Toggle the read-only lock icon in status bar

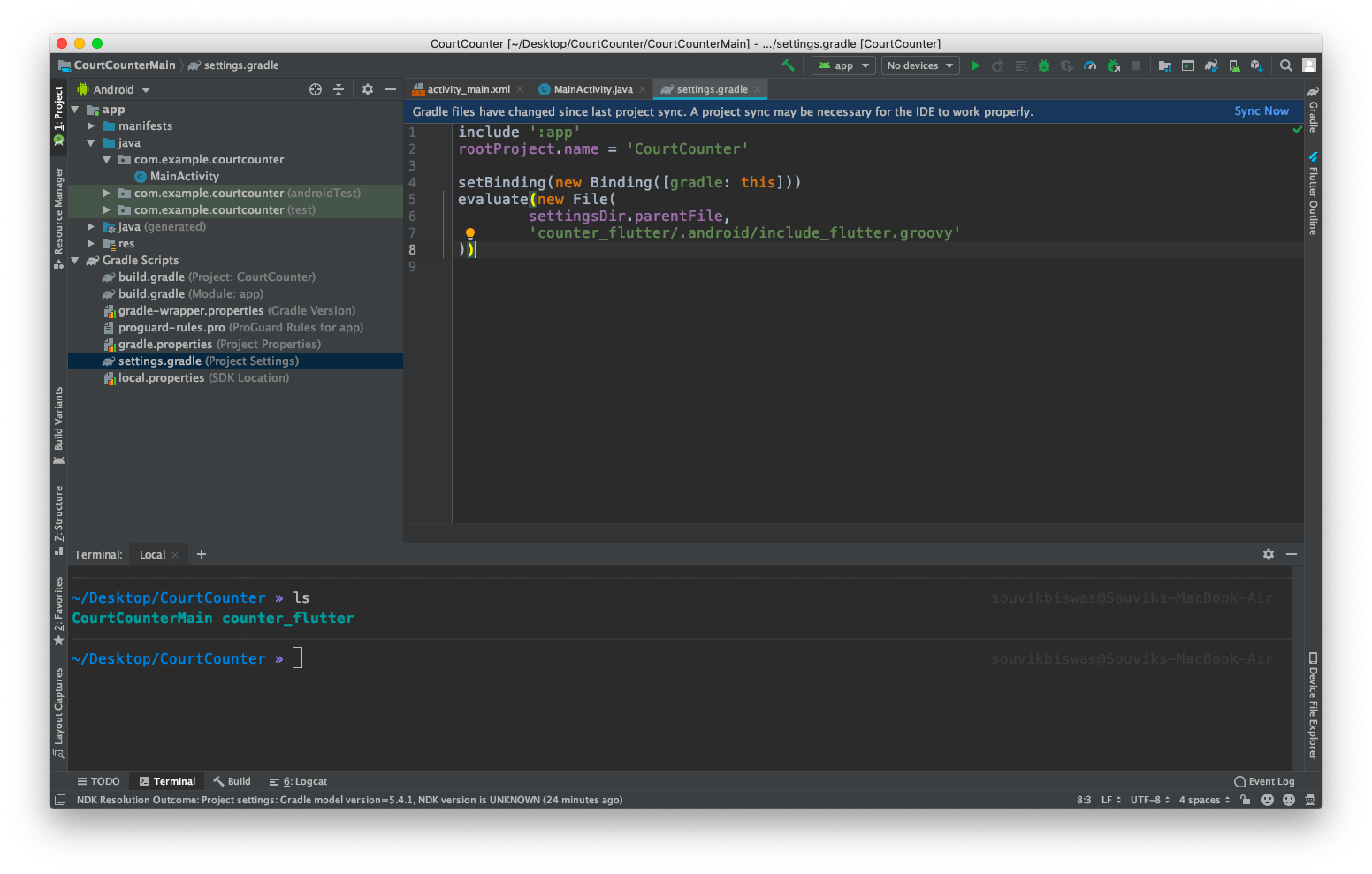coord(1246,800)
